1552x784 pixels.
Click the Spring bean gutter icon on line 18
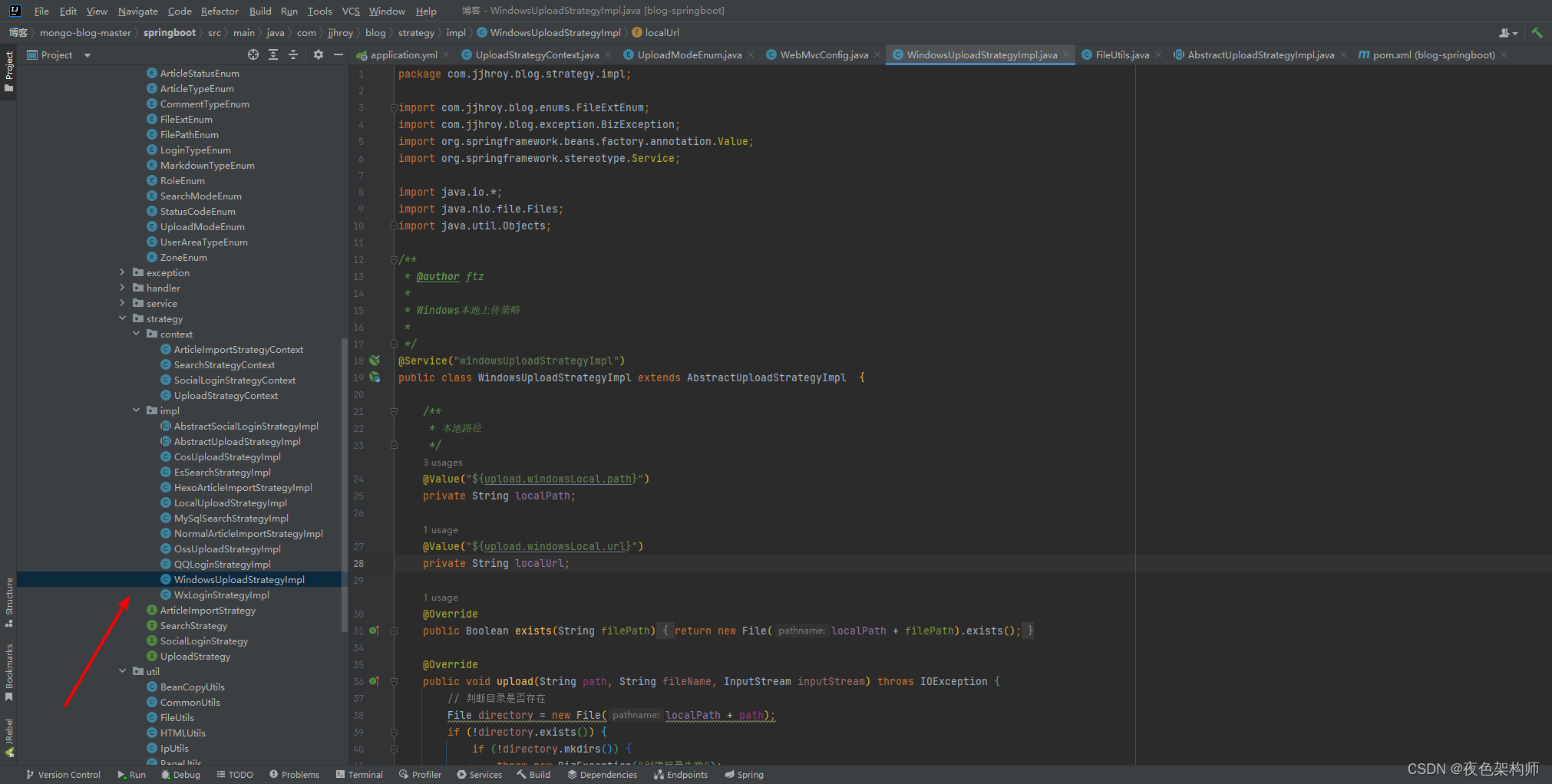click(x=375, y=361)
